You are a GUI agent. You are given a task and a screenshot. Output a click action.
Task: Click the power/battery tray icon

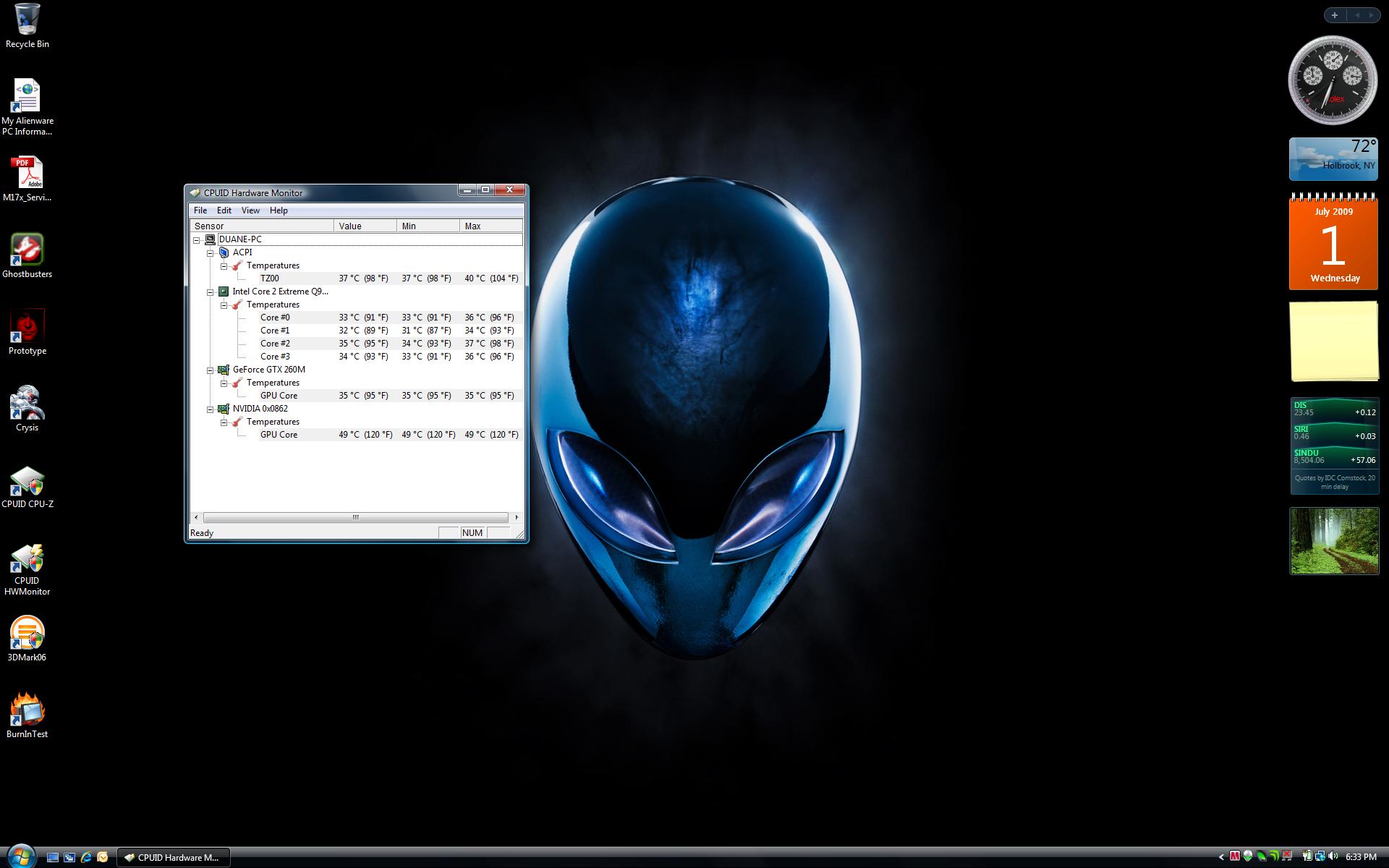1307,856
